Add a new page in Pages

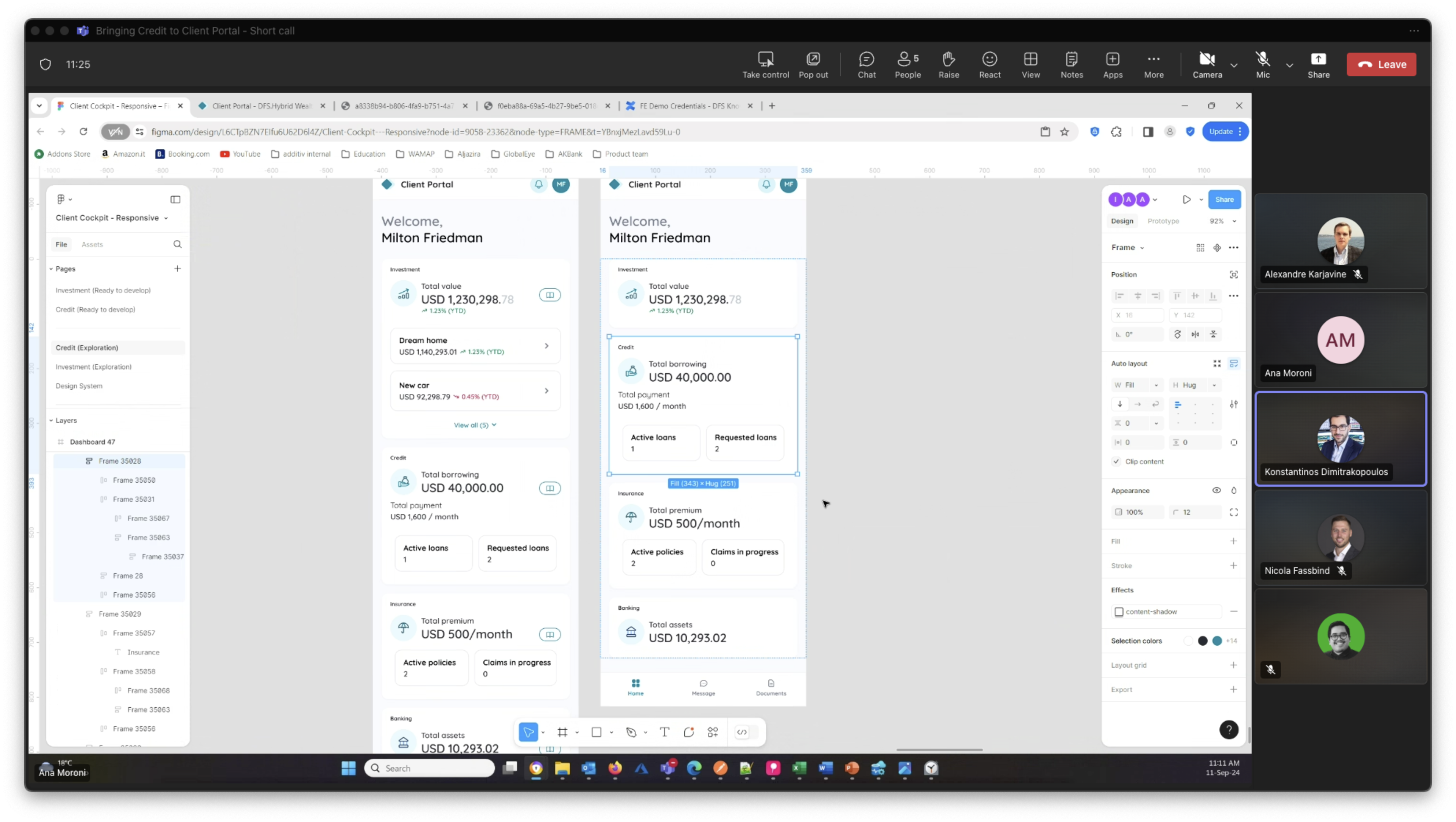click(x=178, y=268)
